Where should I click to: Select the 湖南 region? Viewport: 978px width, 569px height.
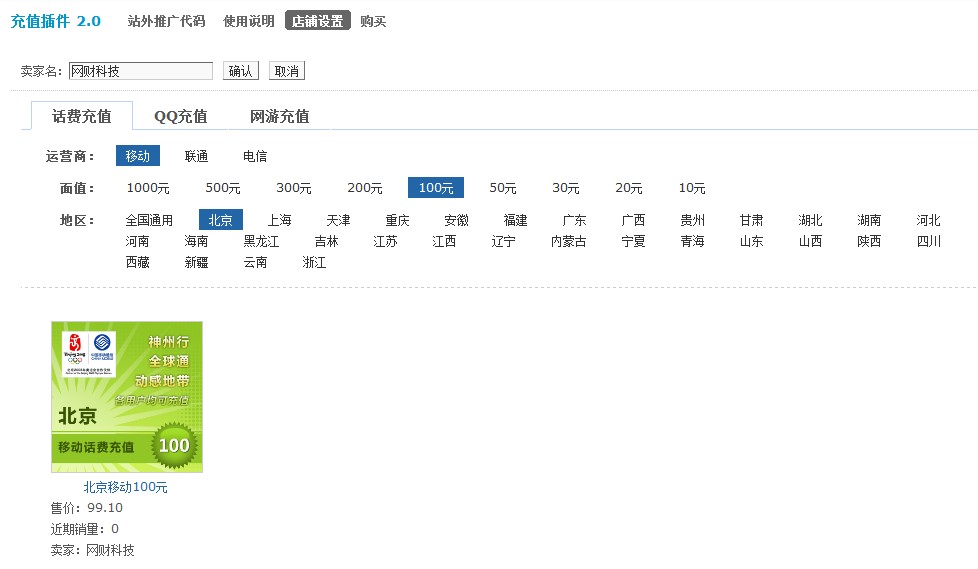point(869,220)
